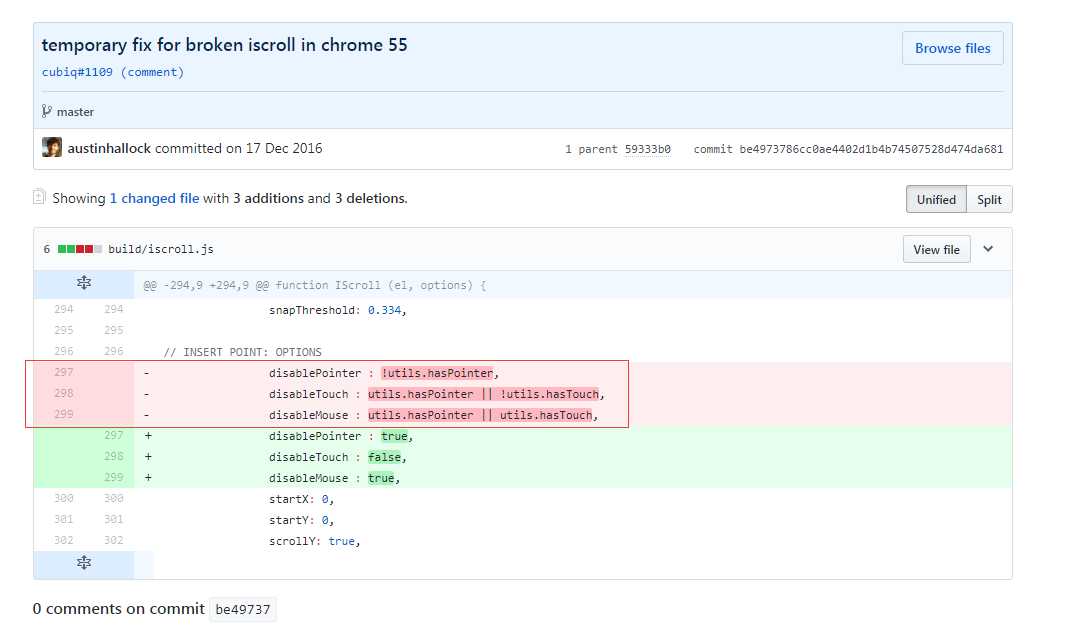Open the cubiq#1109 issue link
The width and height of the screenshot is (1076, 640).
point(77,72)
